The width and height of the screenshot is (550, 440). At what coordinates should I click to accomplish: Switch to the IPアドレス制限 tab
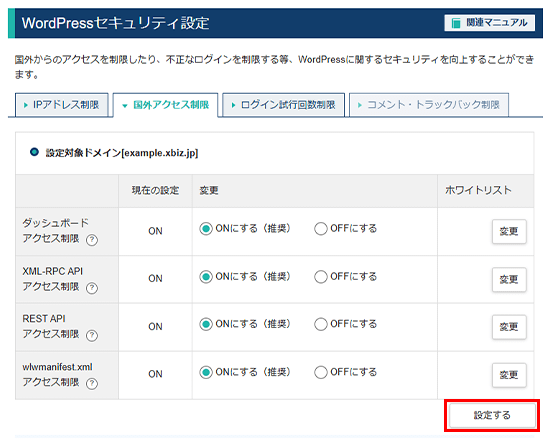(x=62, y=105)
